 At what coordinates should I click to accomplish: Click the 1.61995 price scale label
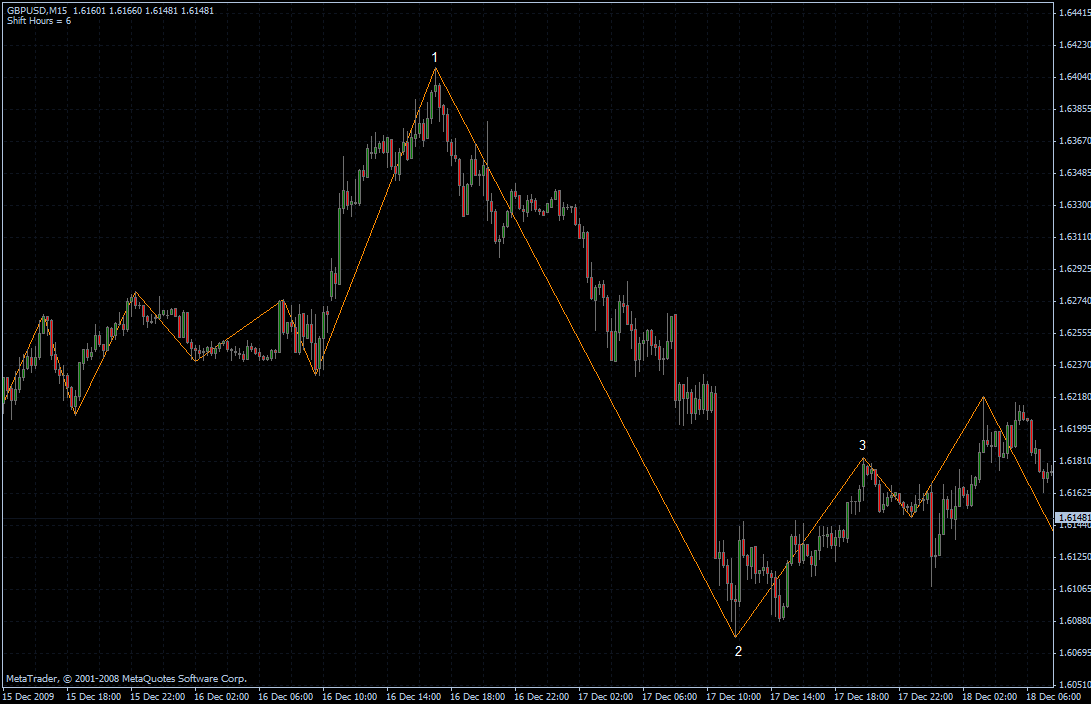pos(1074,429)
